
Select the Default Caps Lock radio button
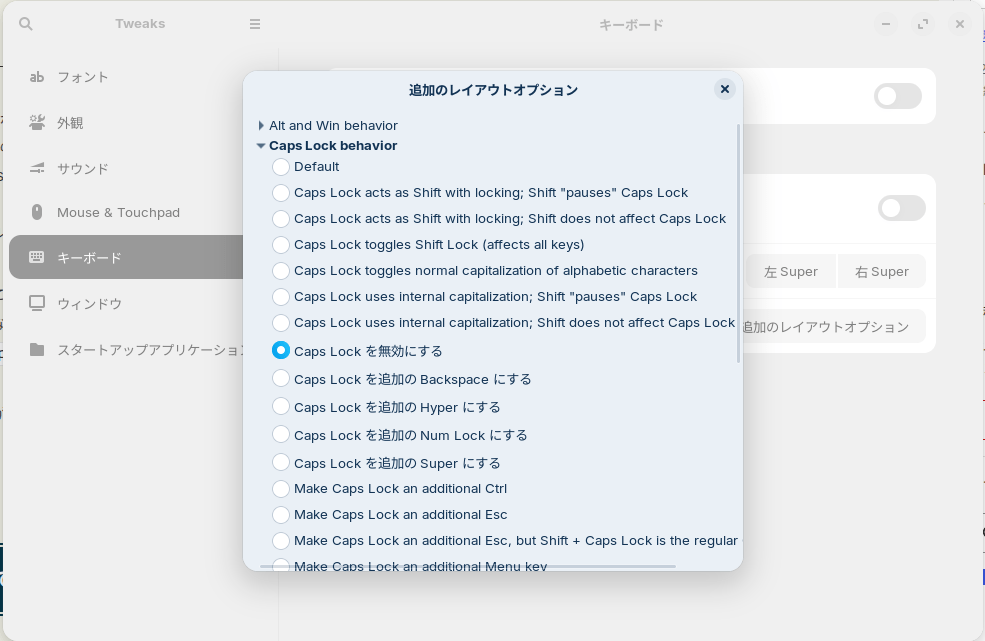(281, 167)
